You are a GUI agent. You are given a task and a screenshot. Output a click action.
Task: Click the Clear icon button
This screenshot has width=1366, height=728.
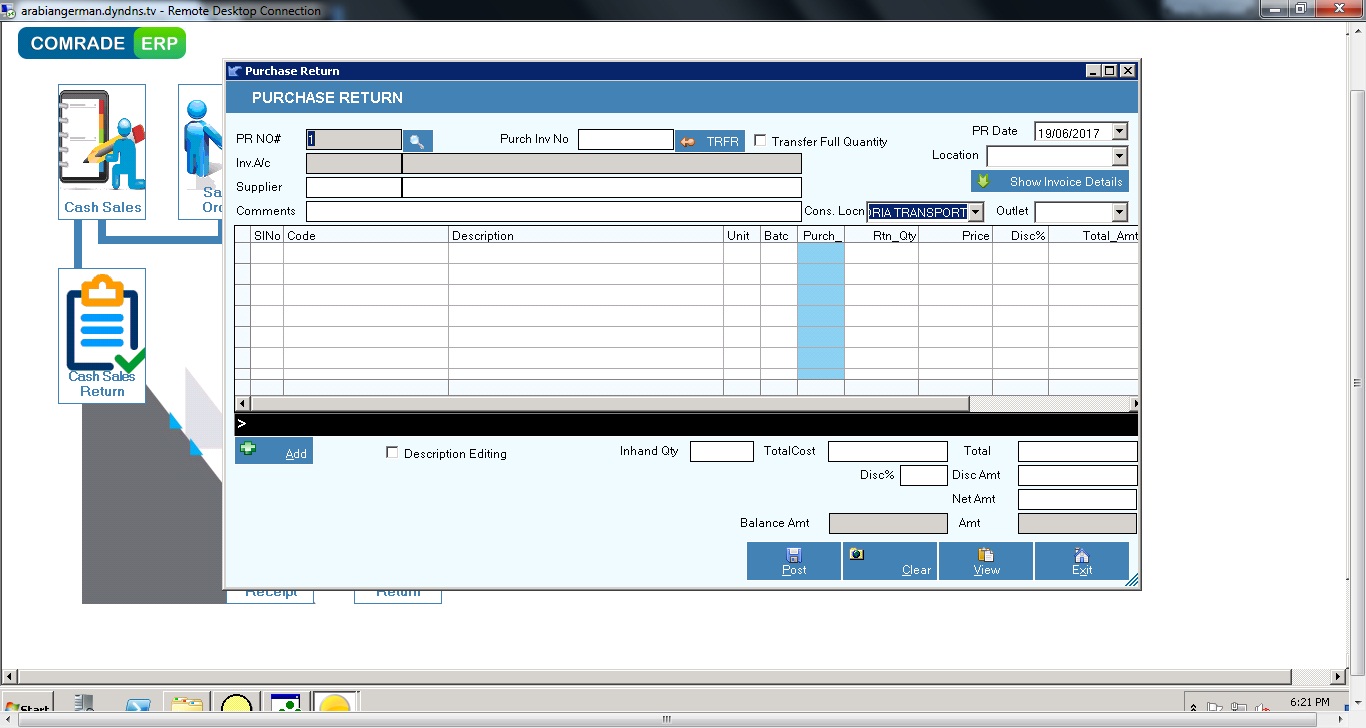point(855,553)
